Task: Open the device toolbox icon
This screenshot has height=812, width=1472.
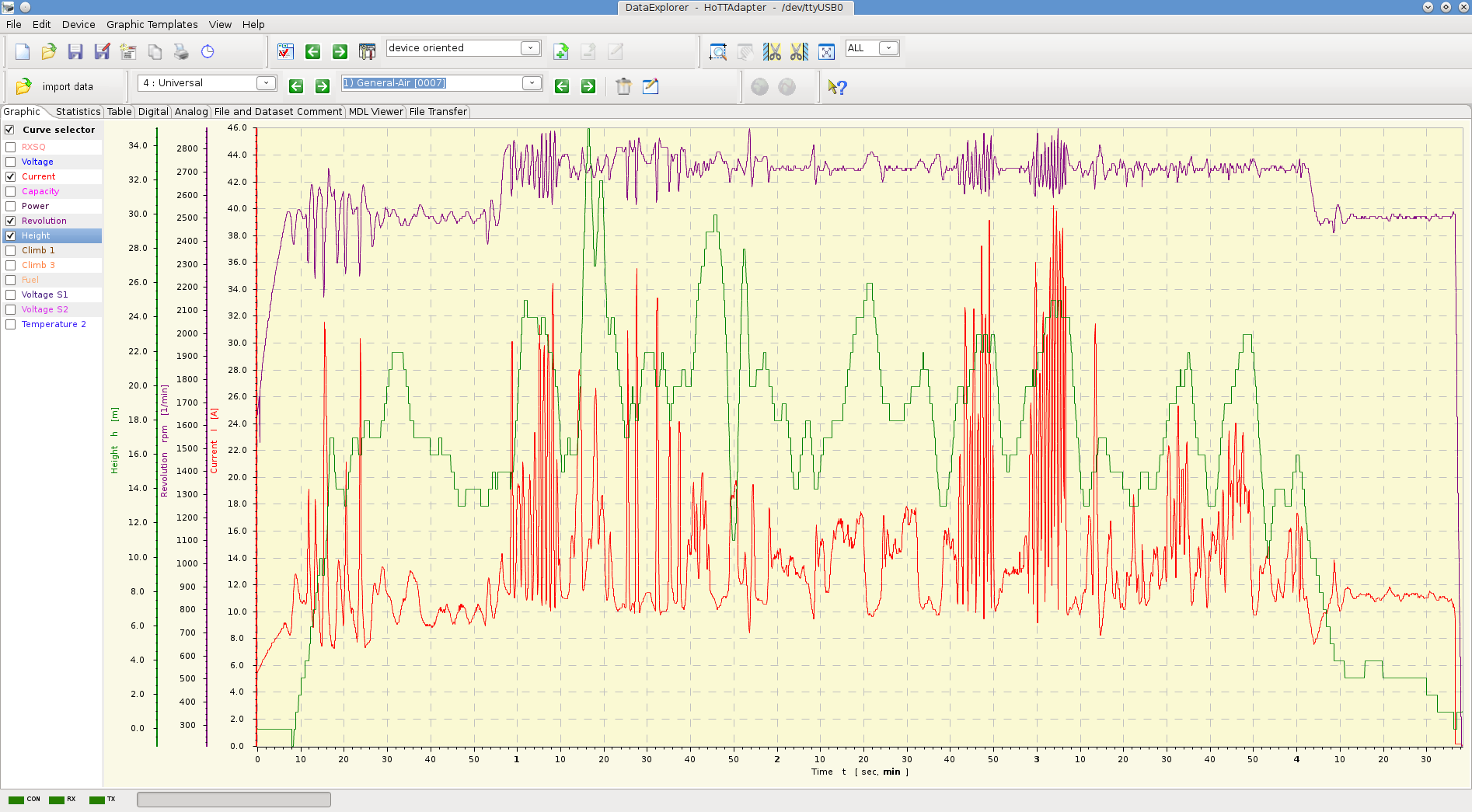Action: coord(367,52)
